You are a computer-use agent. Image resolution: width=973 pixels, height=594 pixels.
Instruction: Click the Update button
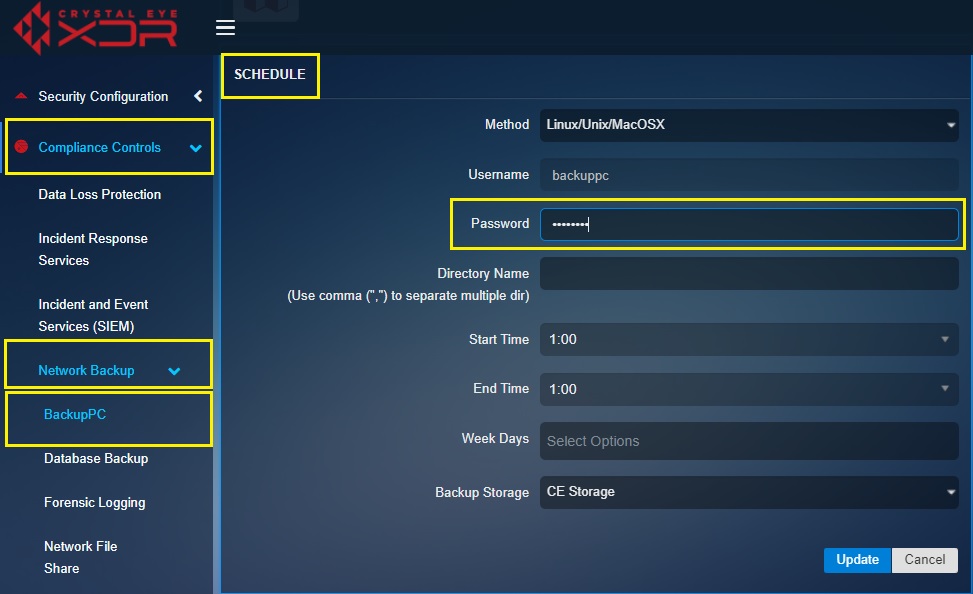pos(858,560)
